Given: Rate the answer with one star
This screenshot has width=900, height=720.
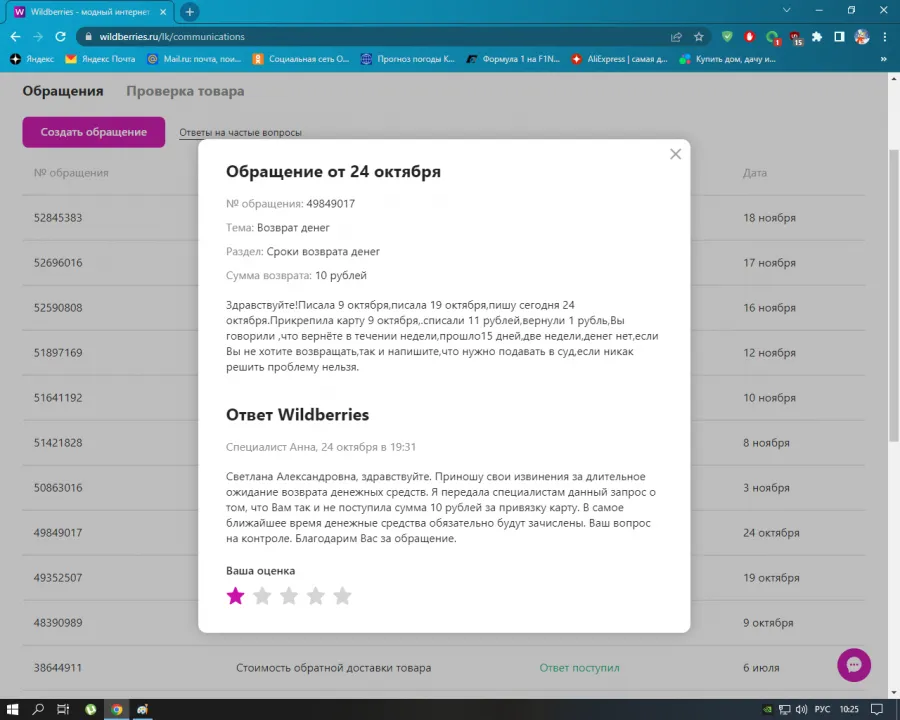Looking at the screenshot, I should click(x=235, y=596).
